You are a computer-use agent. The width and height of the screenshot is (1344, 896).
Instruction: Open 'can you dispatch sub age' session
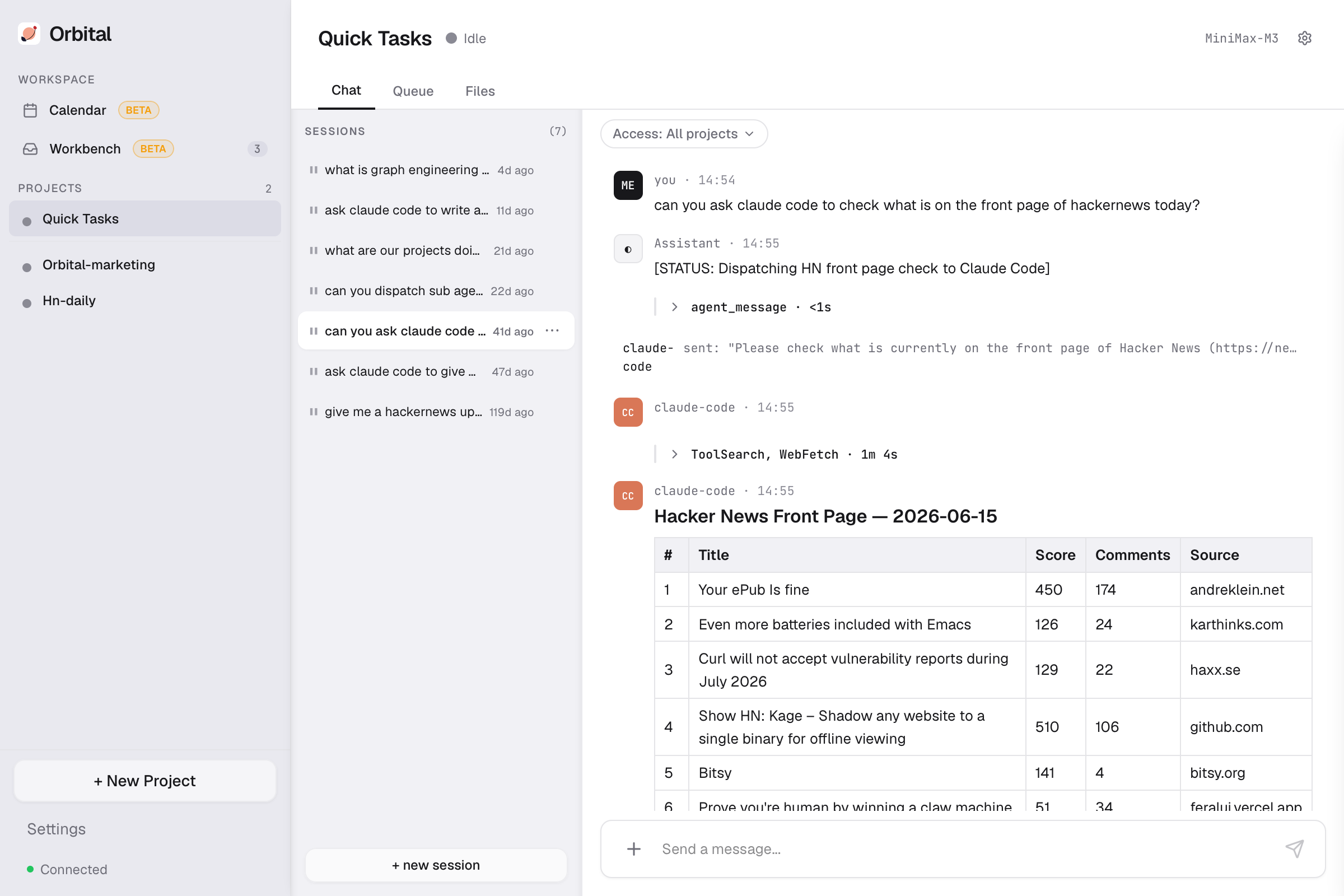pos(436,291)
